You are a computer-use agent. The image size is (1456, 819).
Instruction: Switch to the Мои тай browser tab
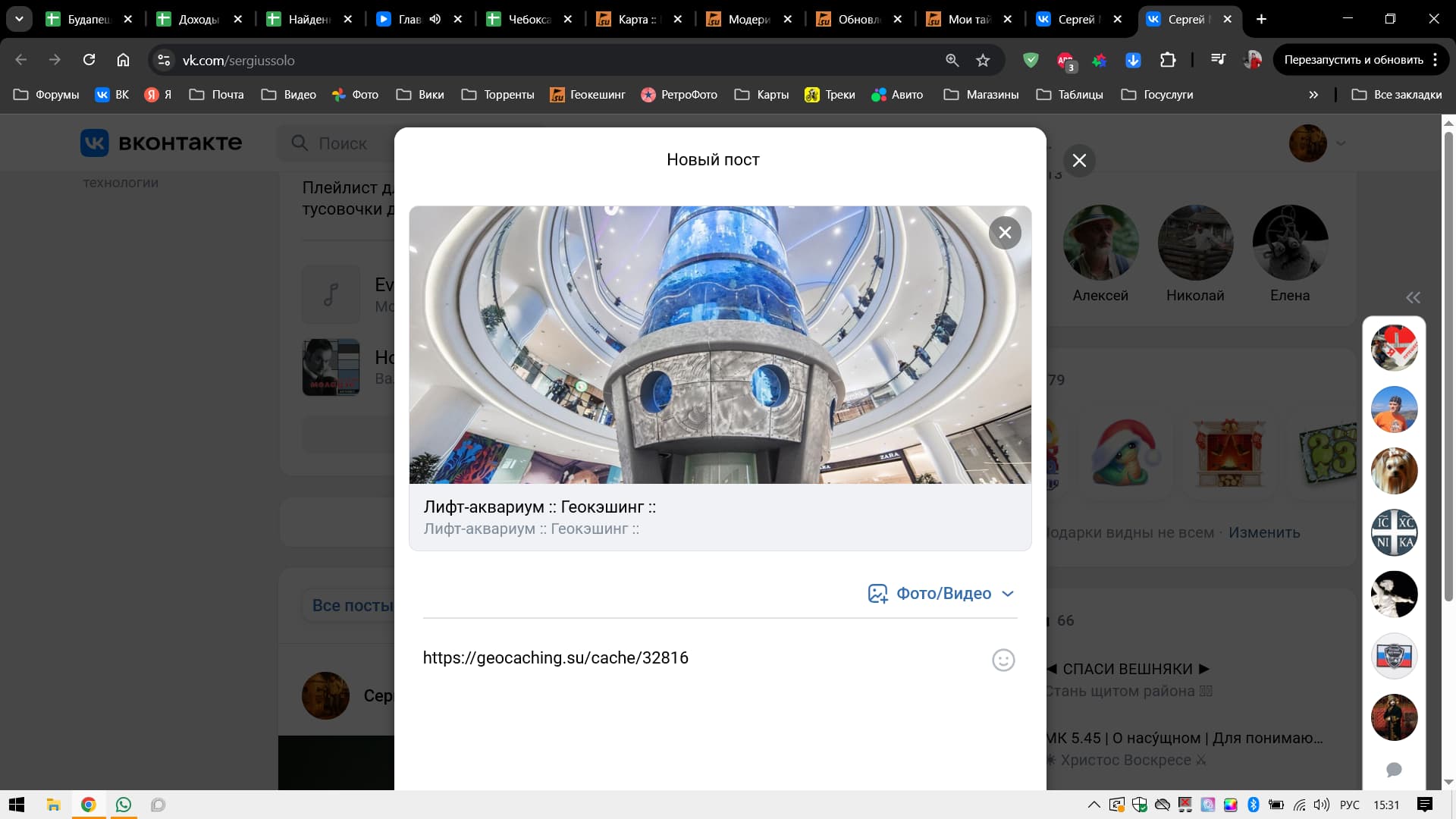[968, 20]
